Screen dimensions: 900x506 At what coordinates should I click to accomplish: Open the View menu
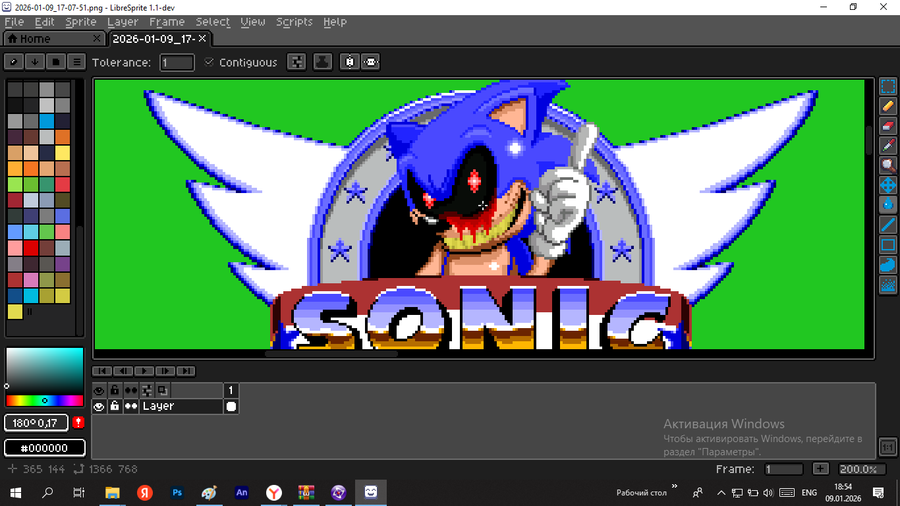[253, 22]
